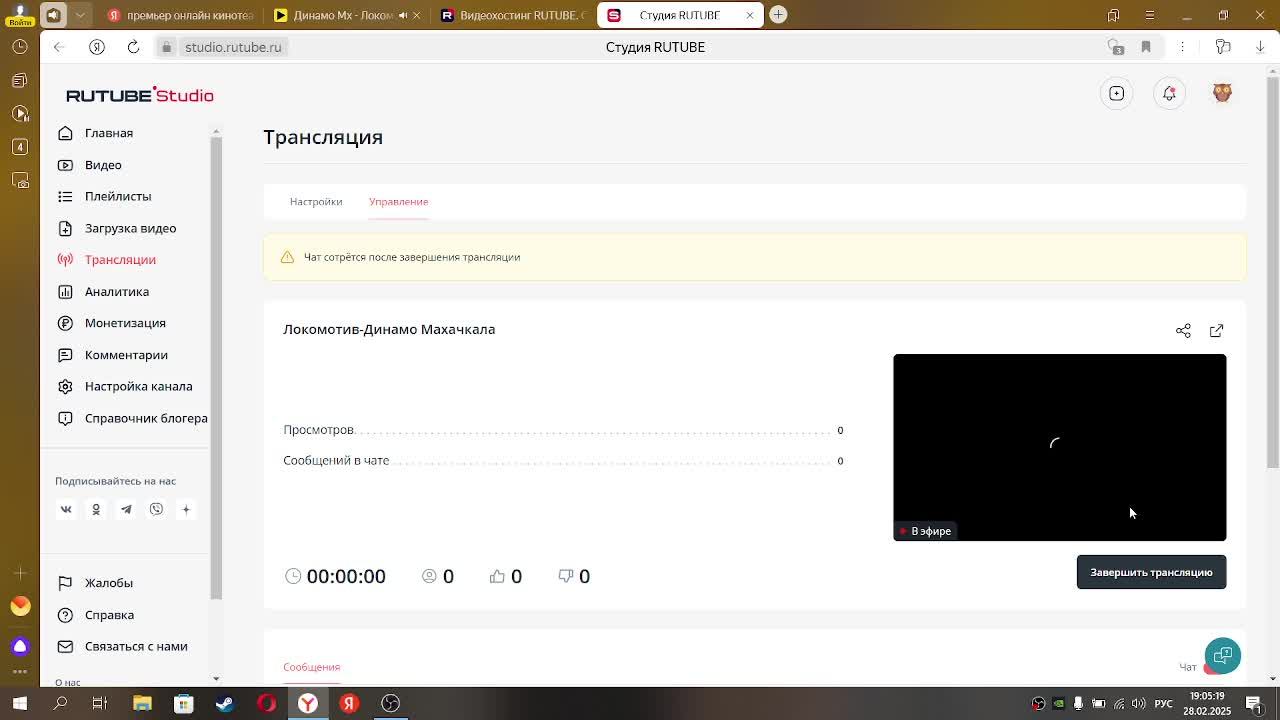Open system volume icon in tray
The height and width of the screenshot is (720, 1280).
(x=1138, y=704)
